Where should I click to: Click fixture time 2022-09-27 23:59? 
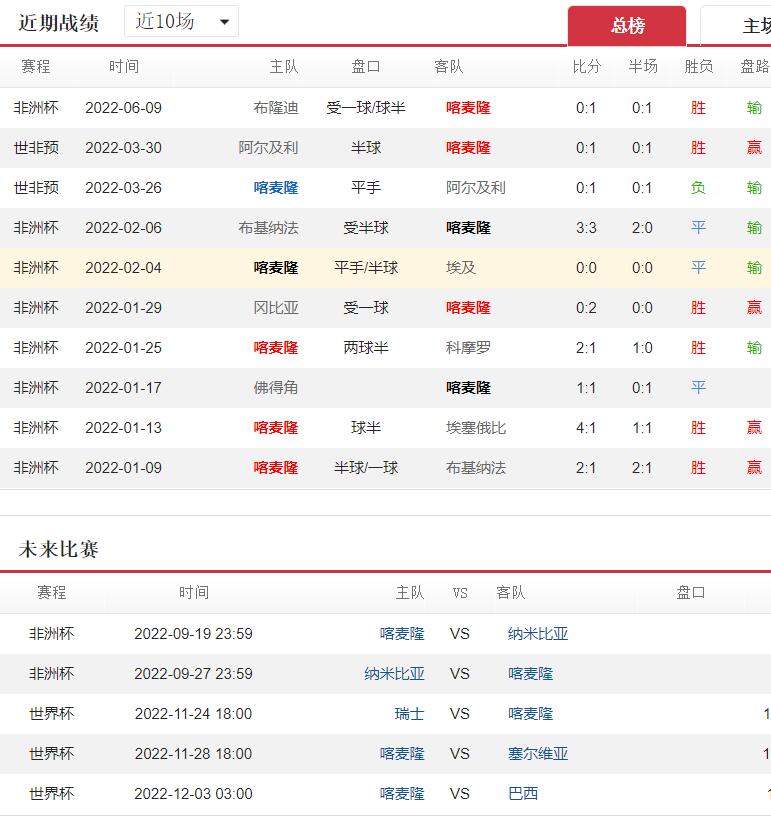(x=193, y=674)
